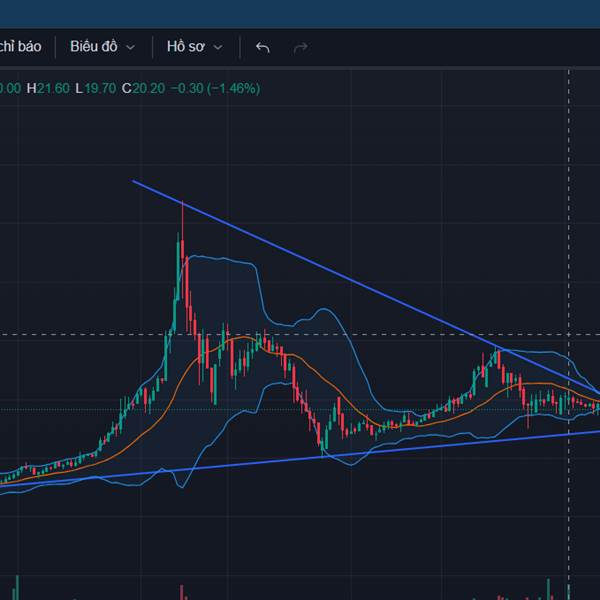The image size is (600, 600).
Task: Open the Chỉ báo indicators menu
Action: pos(20,47)
